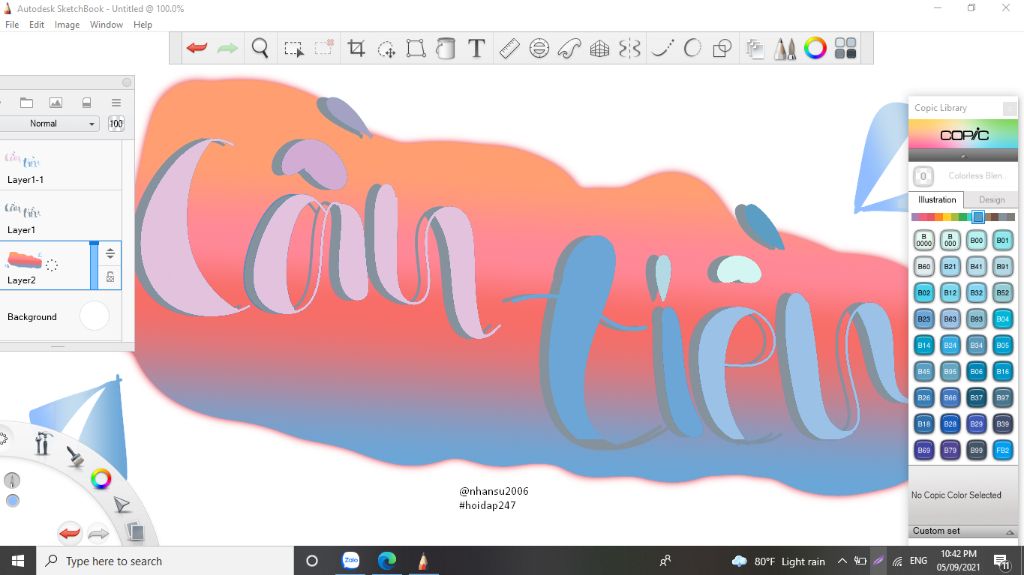The width and height of the screenshot is (1024, 575).
Task: Click the red undo arrow in lagoon
Action: coord(70,533)
